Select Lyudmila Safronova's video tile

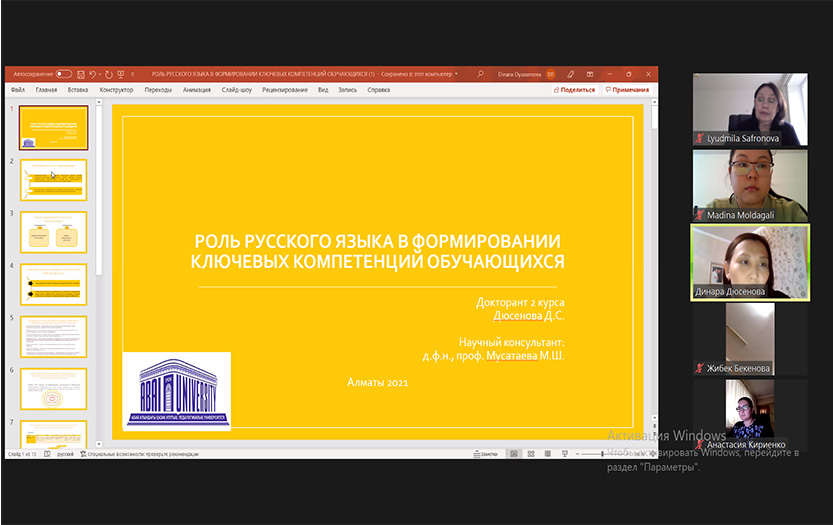point(750,108)
